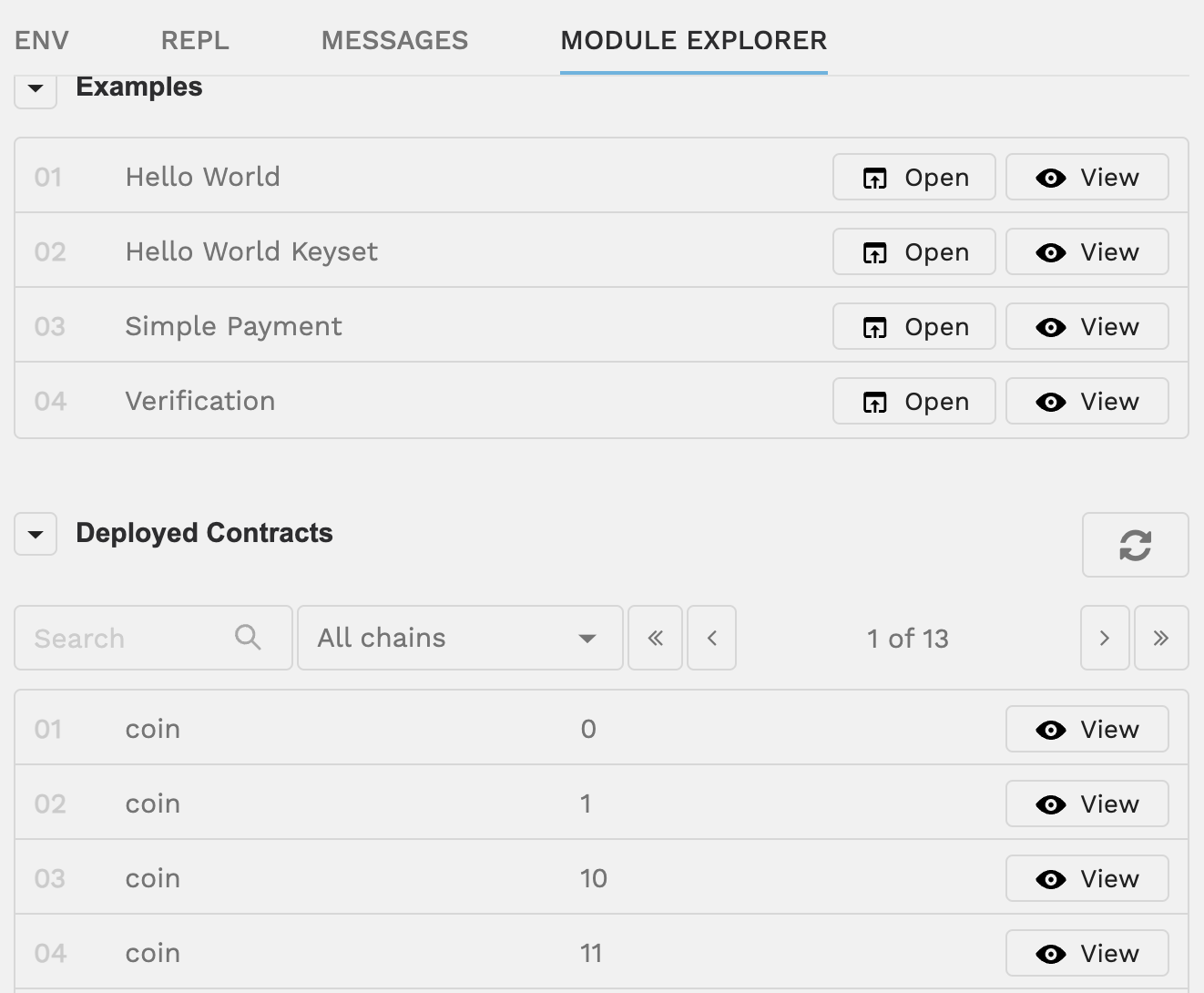This screenshot has height=993, width=1204.
Task: Go to the last page using double-arrow control
Action: 1161,638
